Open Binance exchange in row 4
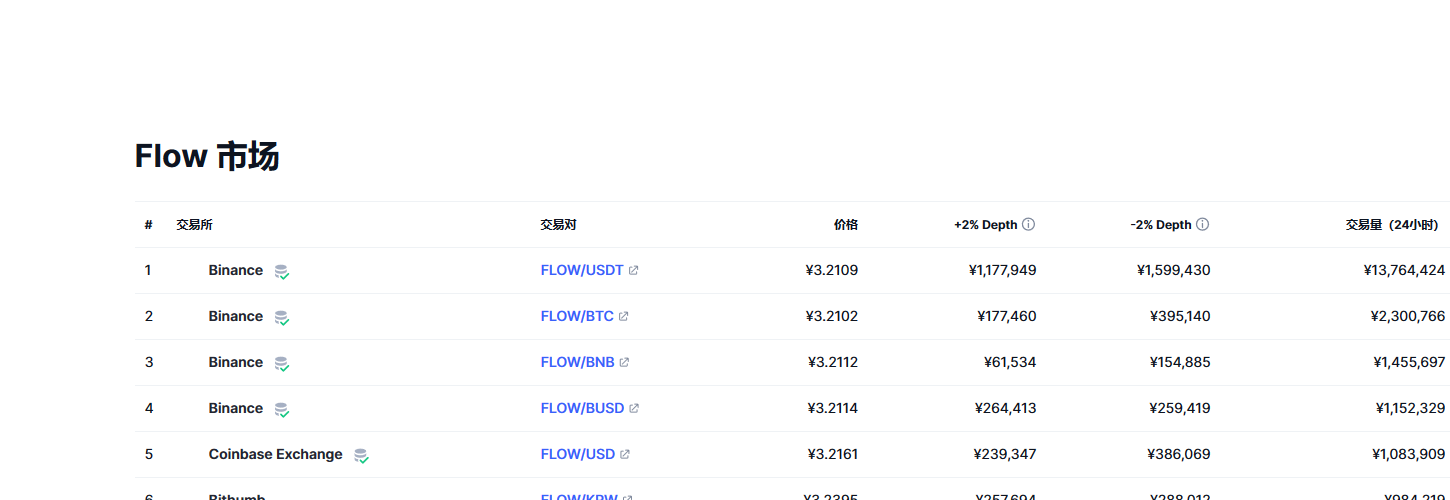This screenshot has height=500, width=1450. [x=236, y=408]
